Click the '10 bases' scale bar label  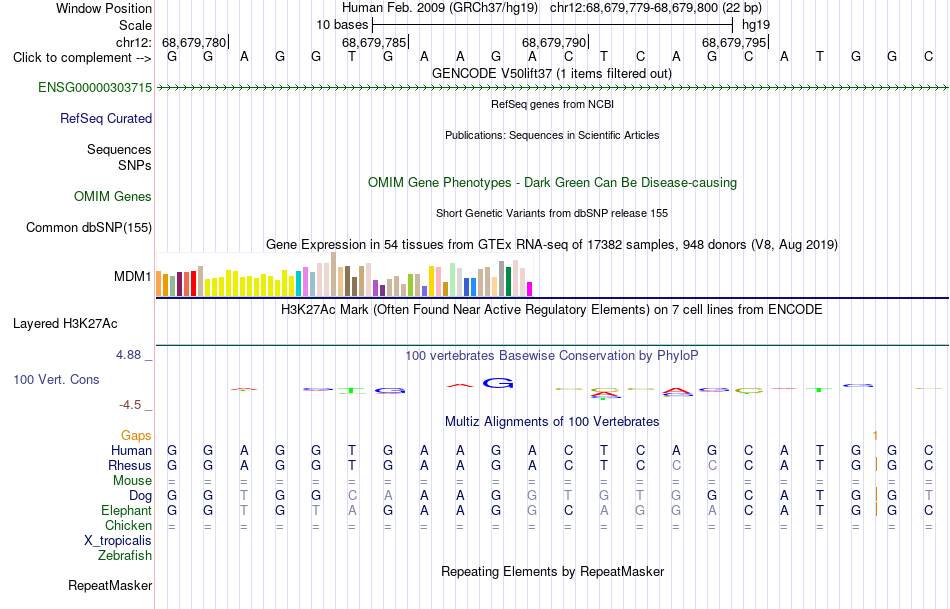click(x=342, y=25)
